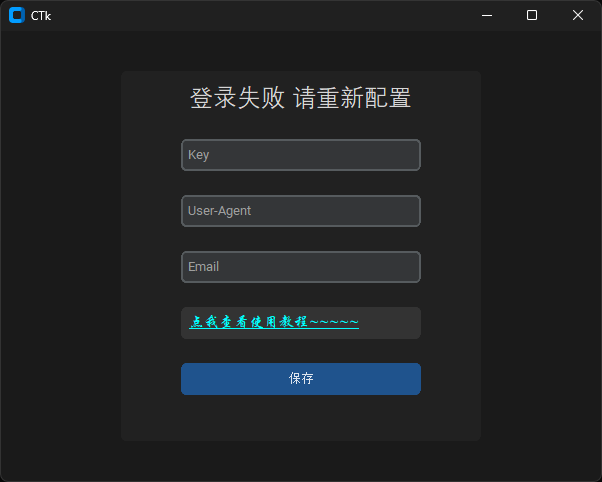Image resolution: width=602 pixels, height=482 pixels.
Task: Close the CTk window
Action: (578, 15)
